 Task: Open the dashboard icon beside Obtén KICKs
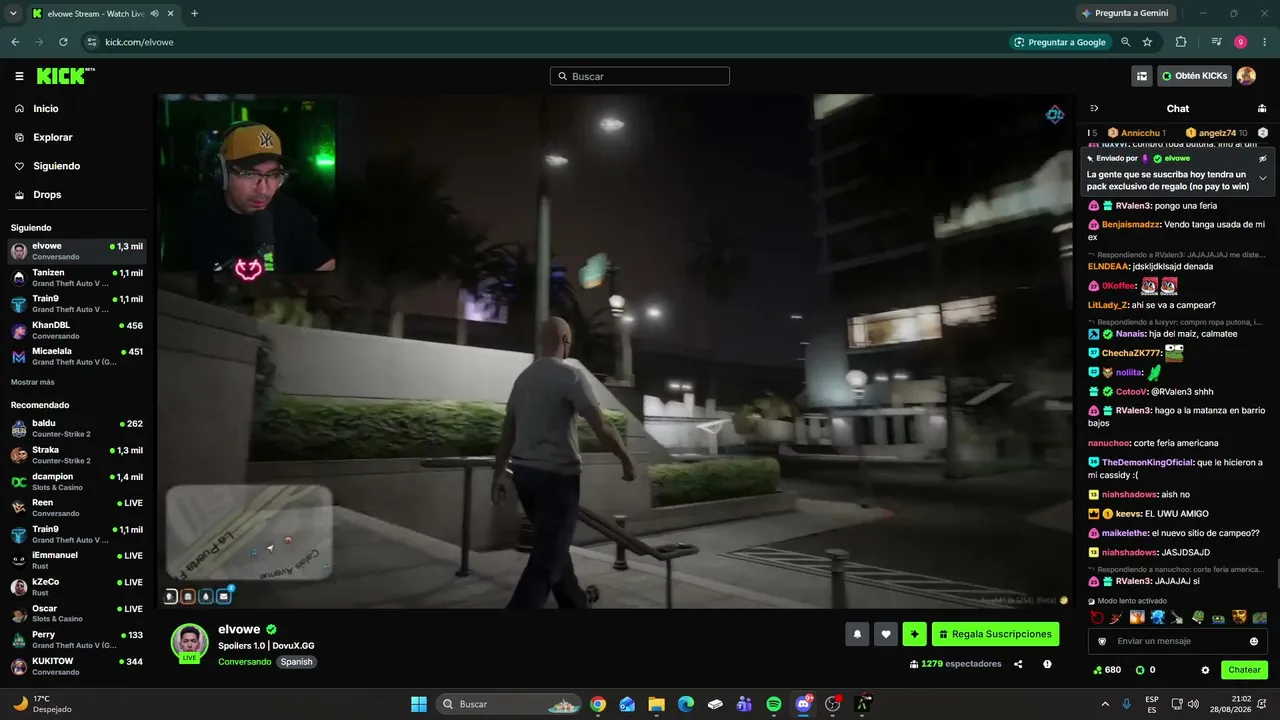coord(1142,76)
